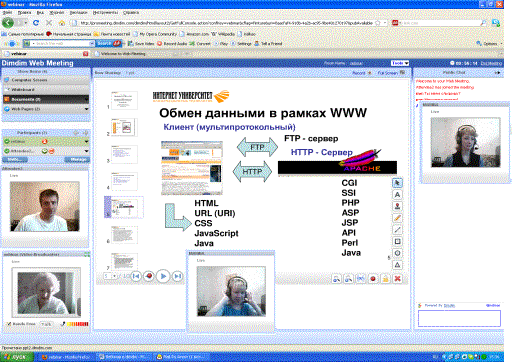Click into the chat message input box

(459, 318)
